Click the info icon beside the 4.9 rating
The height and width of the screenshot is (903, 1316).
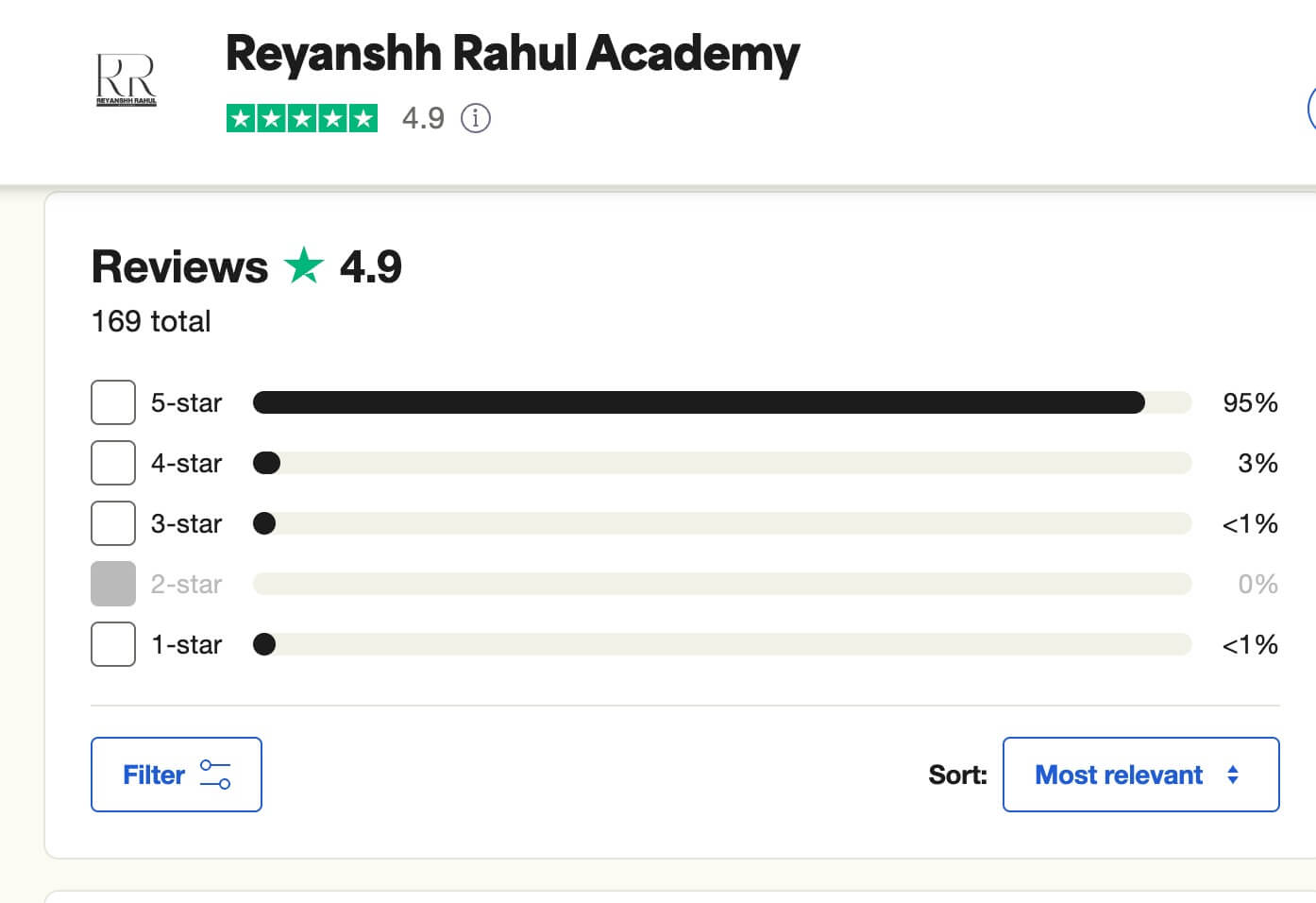(476, 118)
